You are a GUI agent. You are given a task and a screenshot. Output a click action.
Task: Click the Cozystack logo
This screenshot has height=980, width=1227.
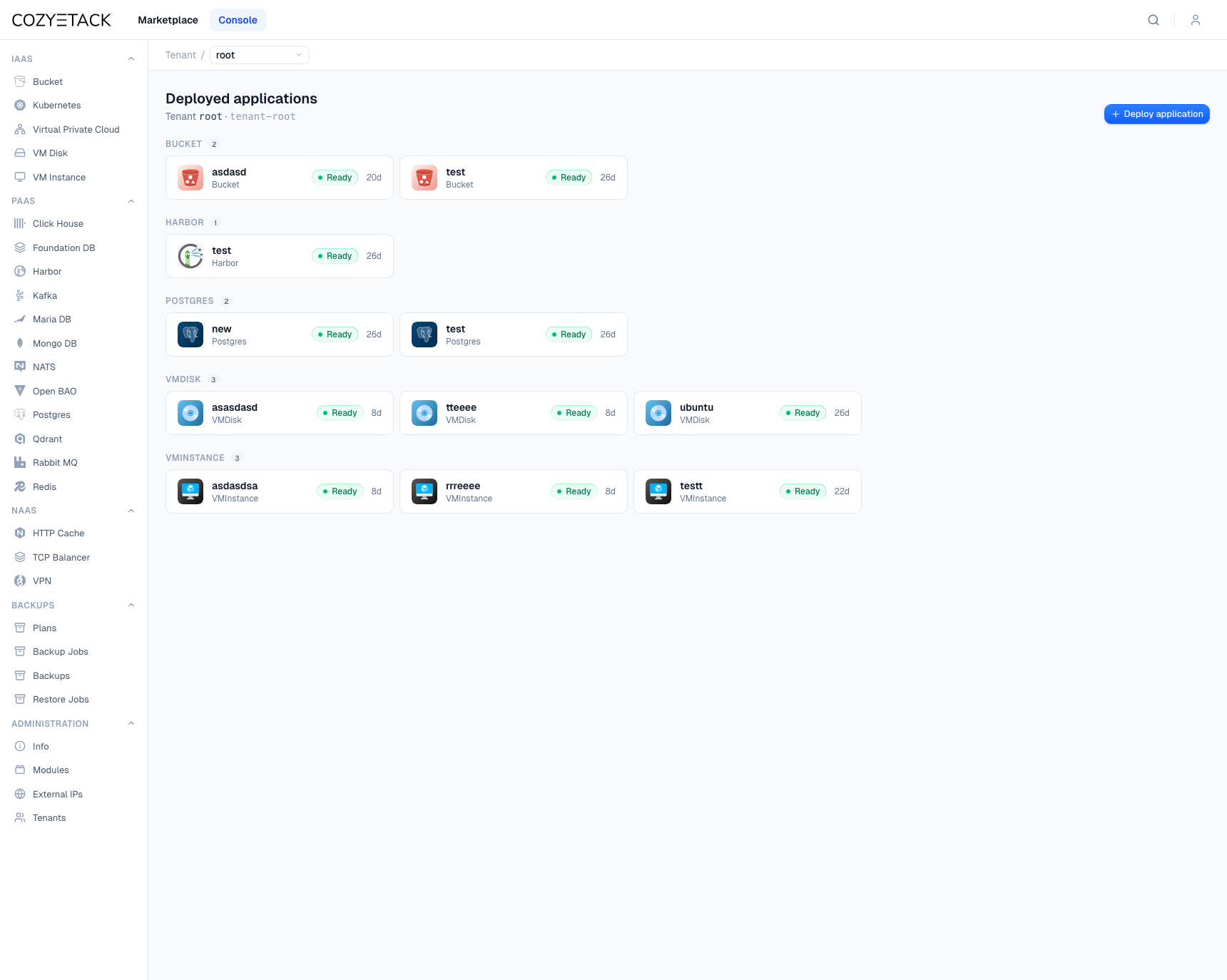[61, 20]
